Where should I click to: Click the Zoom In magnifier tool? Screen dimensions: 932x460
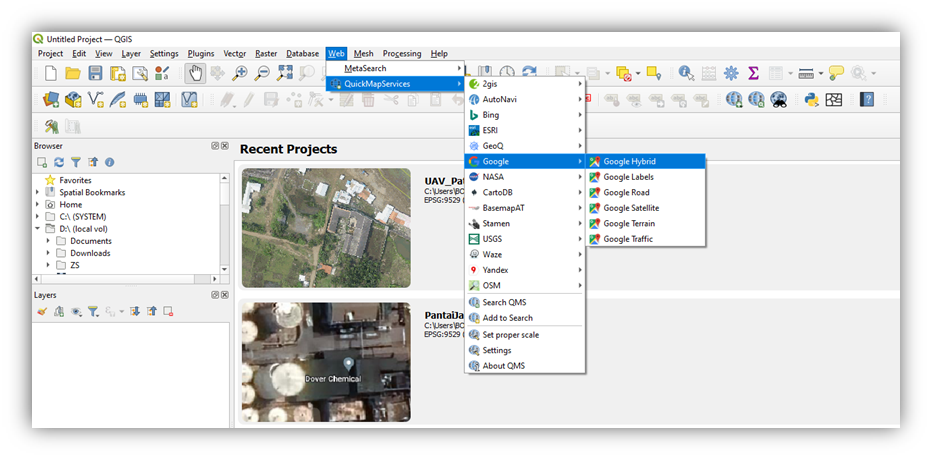tap(240, 73)
